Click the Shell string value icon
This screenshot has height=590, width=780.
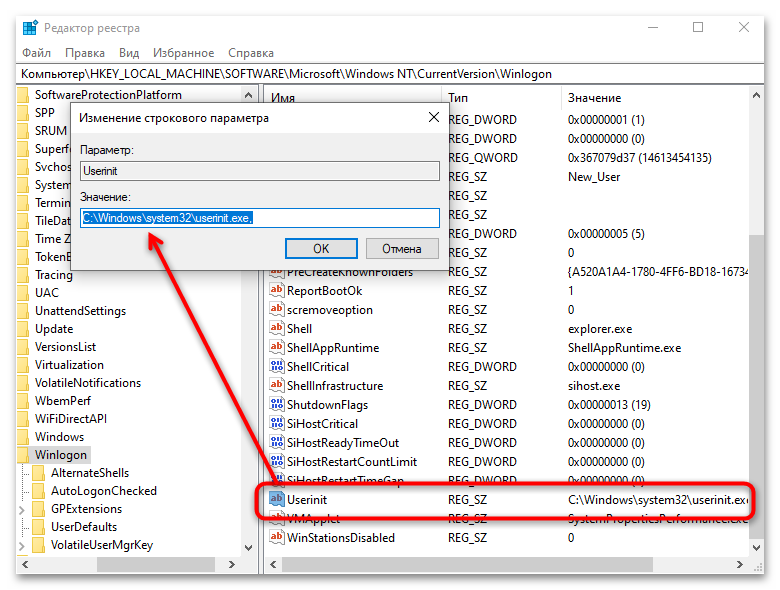[277, 328]
